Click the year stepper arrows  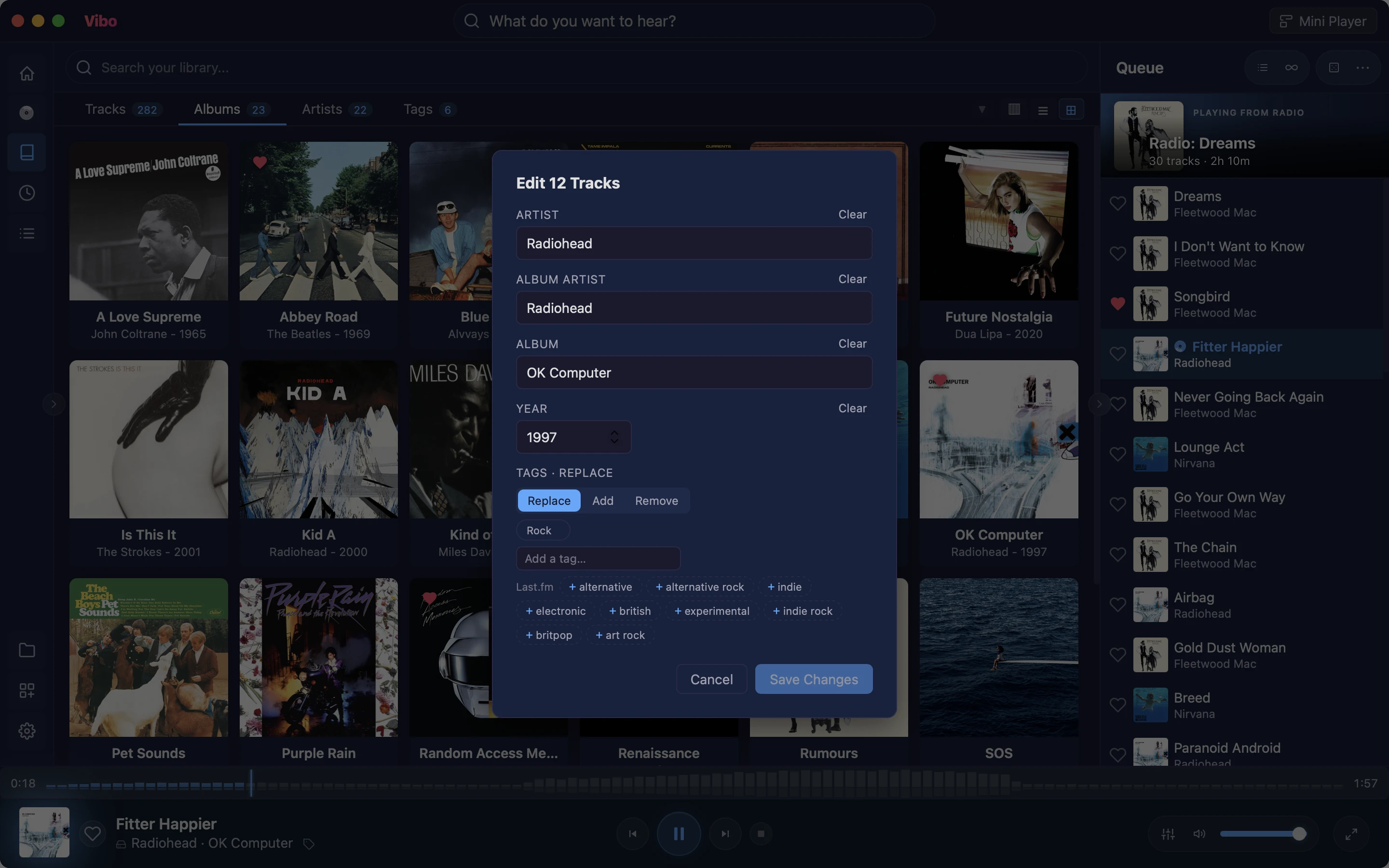click(614, 437)
